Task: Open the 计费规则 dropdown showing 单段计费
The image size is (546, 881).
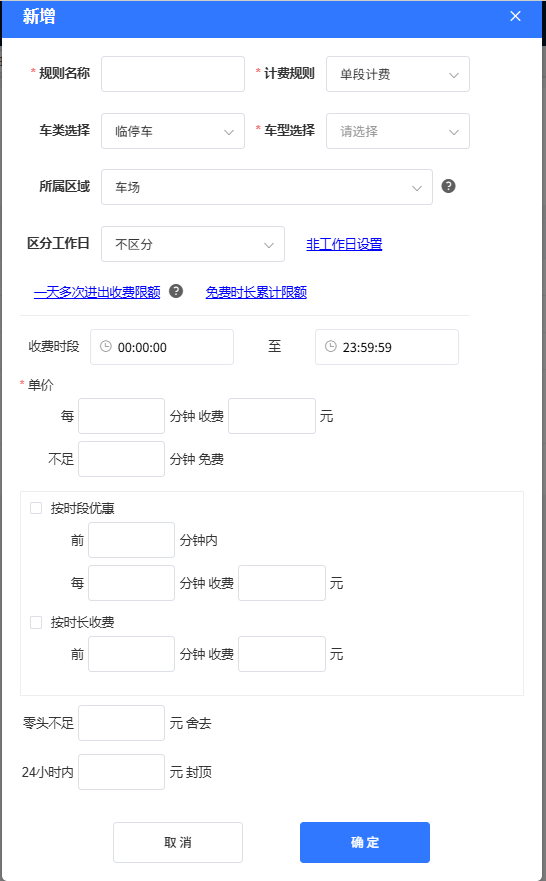Action: coord(398,74)
